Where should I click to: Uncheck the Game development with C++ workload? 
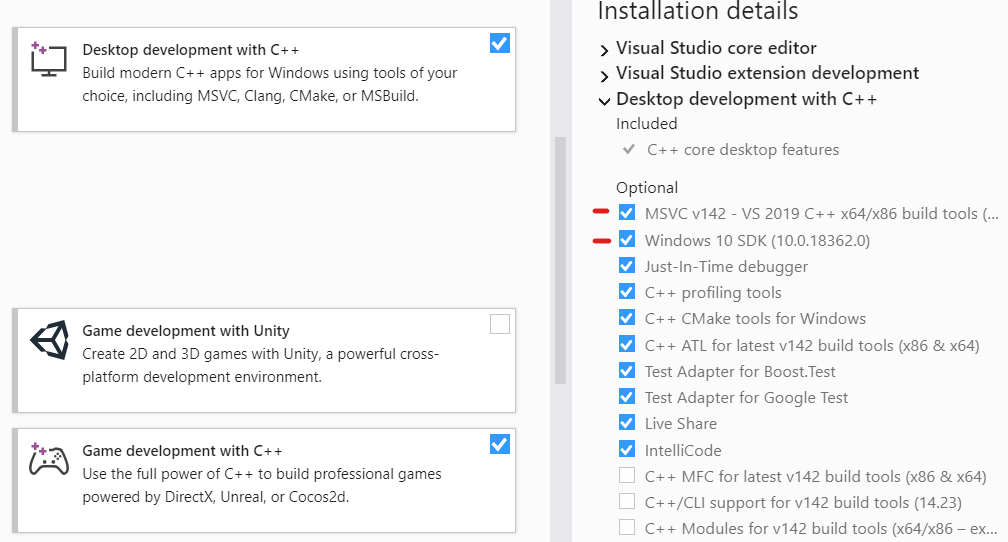tap(500, 444)
